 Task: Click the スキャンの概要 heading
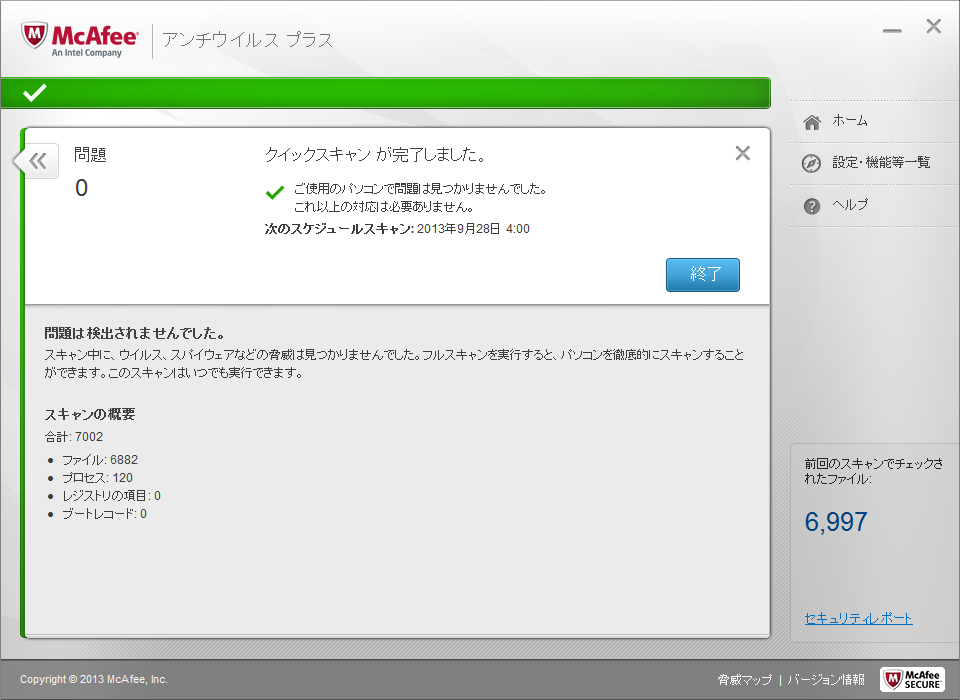click(x=89, y=414)
